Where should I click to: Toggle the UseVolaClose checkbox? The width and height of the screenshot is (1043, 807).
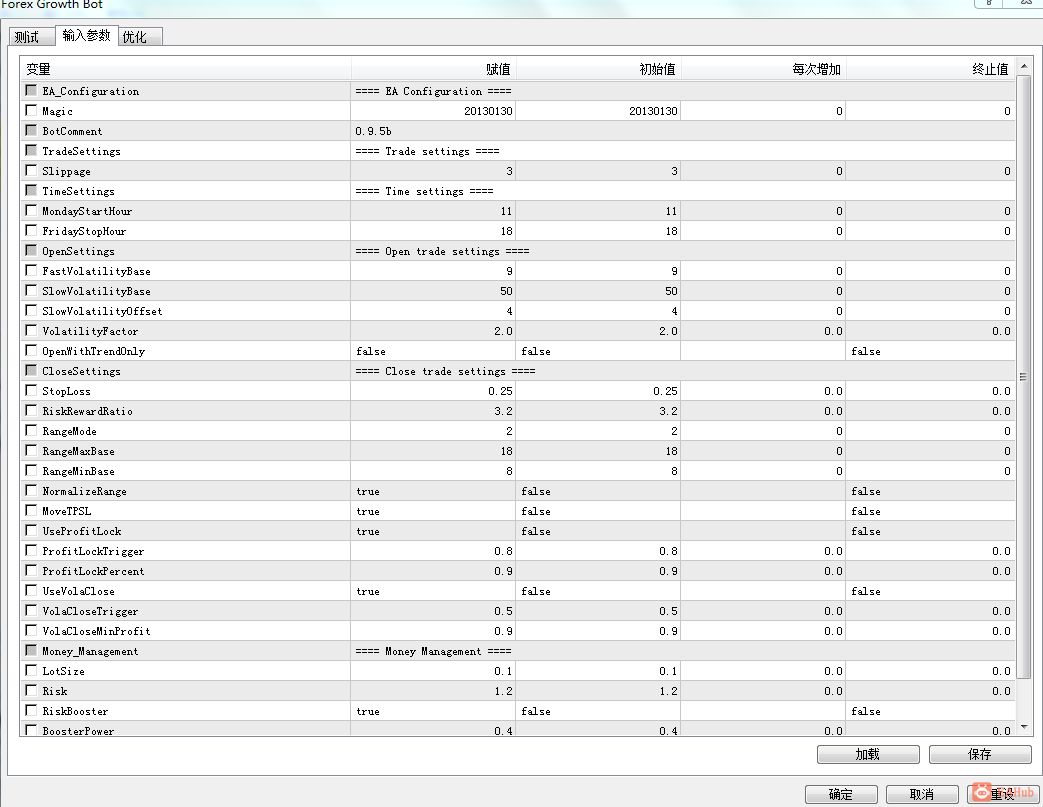pos(31,590)
